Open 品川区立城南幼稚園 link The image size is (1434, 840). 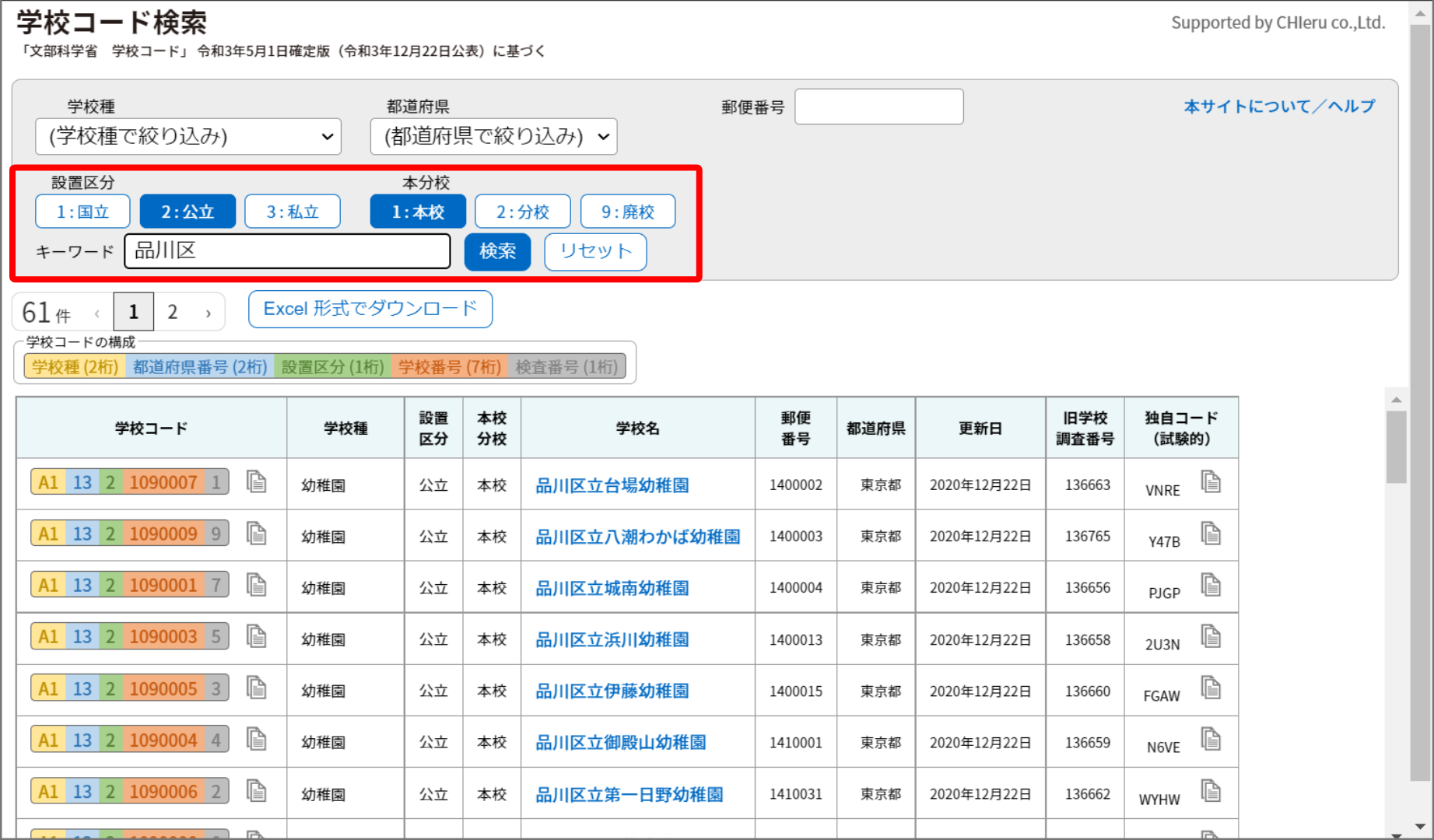coord(612,588)
